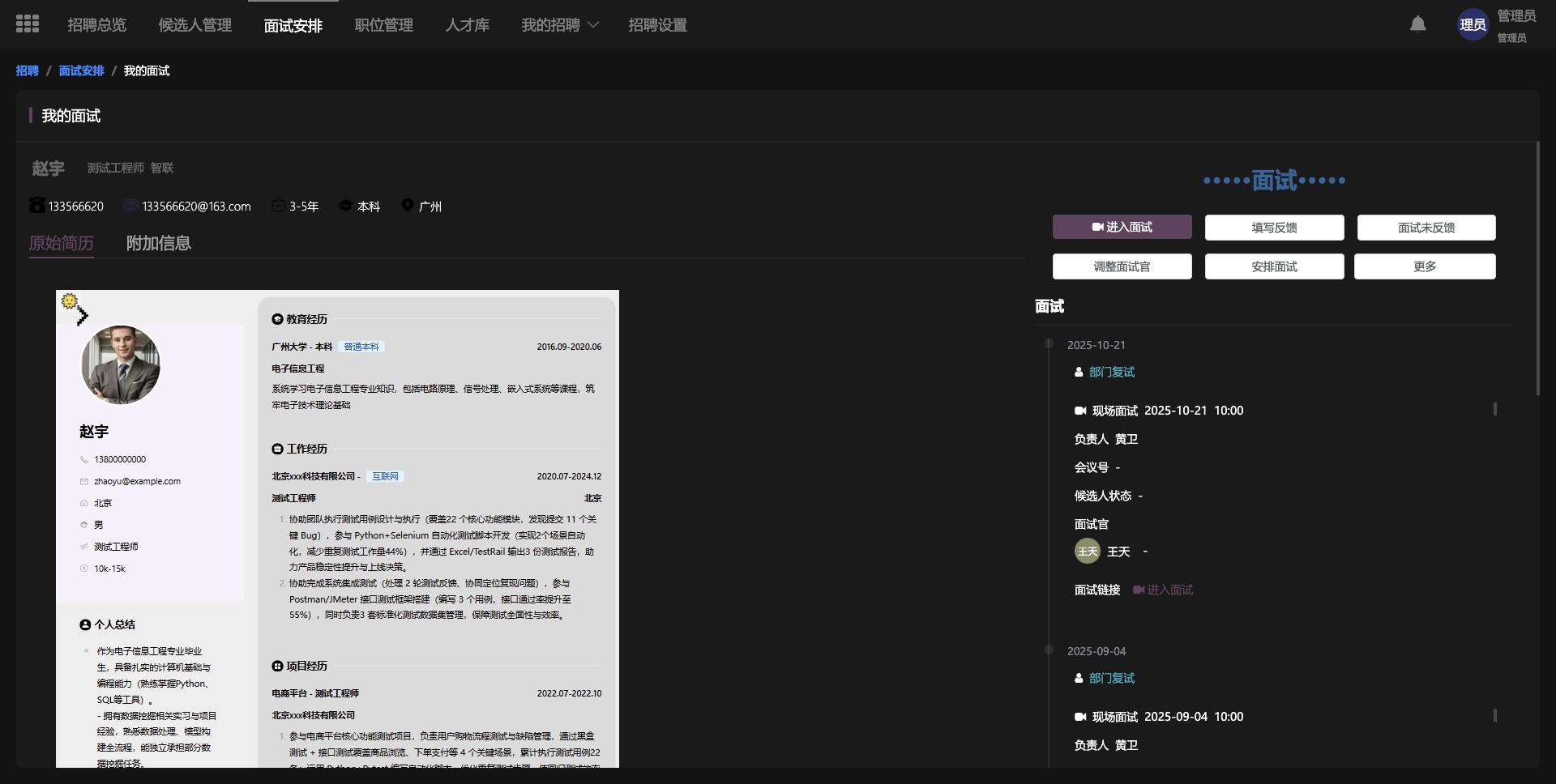Click the 进入面试 button
The width and height of the screenshot is (1556, 784).
pyautogui.click(x=1122, y=228)
